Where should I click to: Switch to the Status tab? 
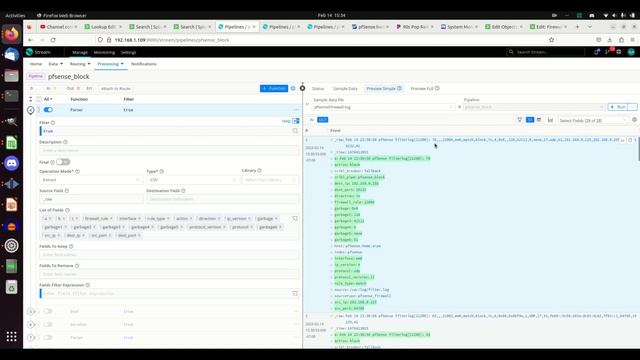click(x=318, y=89)
